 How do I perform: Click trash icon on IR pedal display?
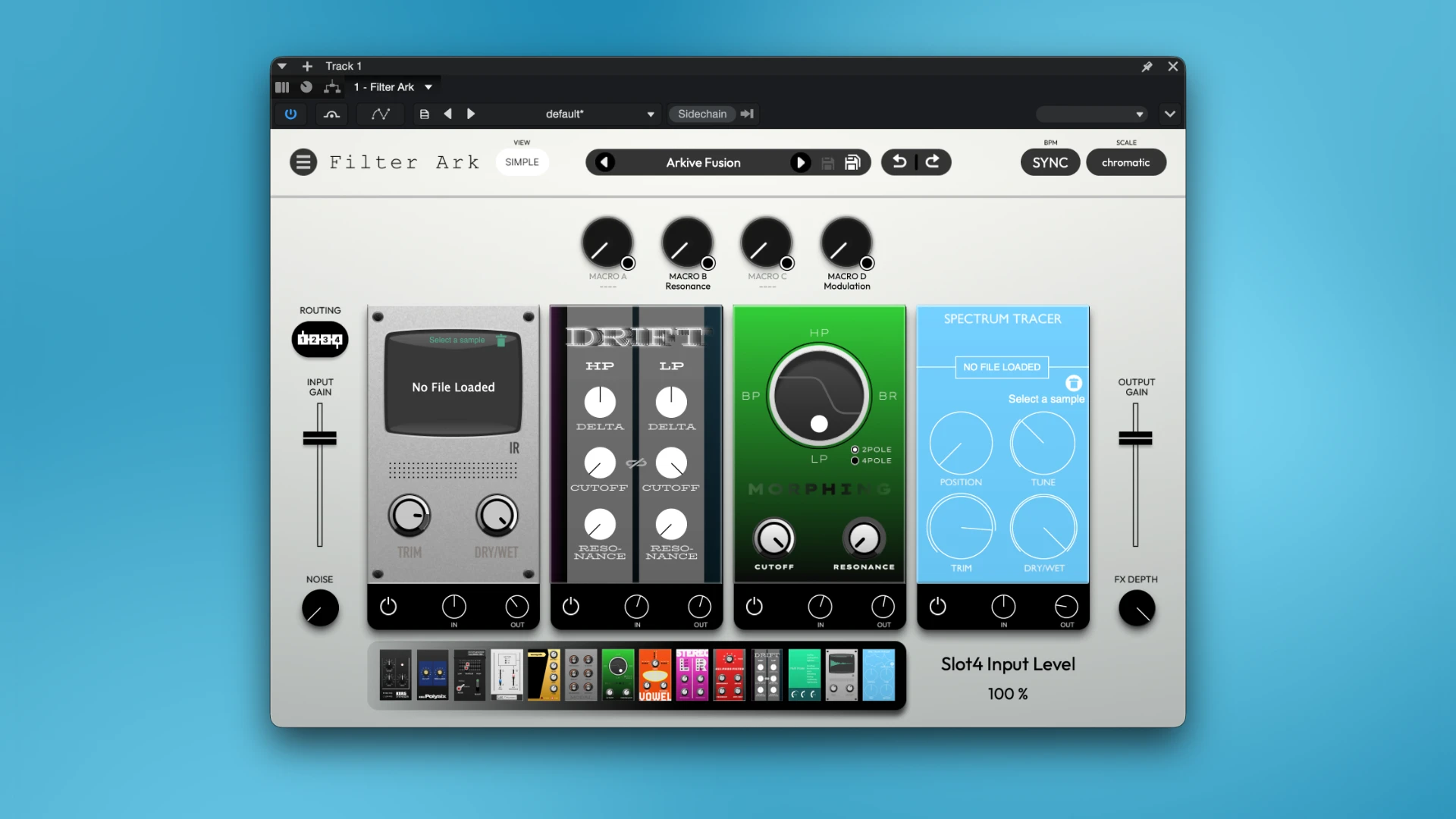pyautogui.click(x=501, y=340)
